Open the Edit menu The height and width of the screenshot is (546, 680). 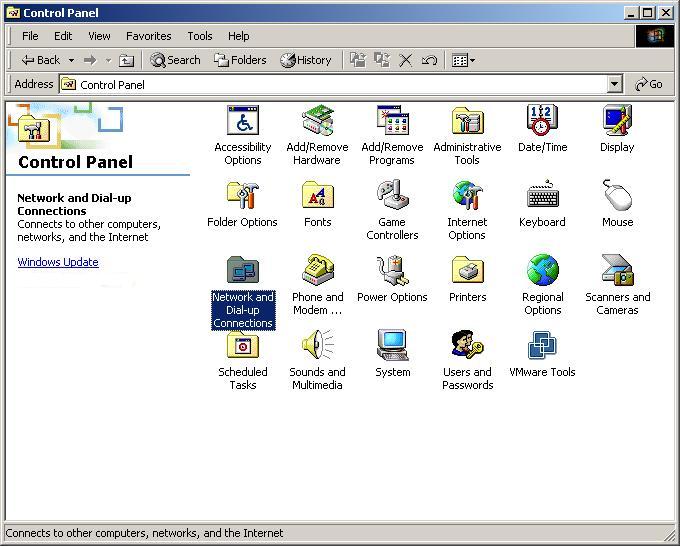click(x=63, y=36)
